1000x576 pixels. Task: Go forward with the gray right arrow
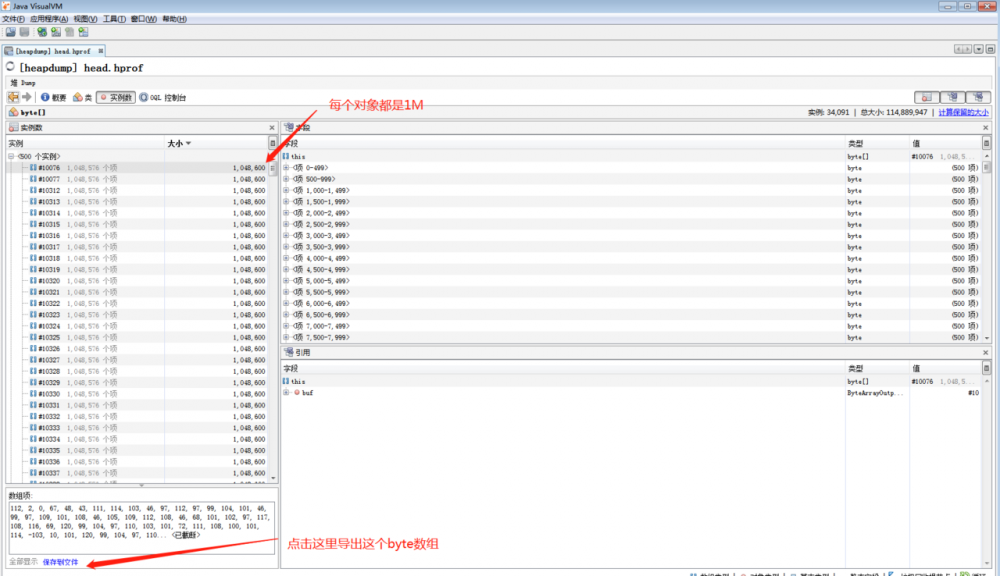click(x=27, y=97)
